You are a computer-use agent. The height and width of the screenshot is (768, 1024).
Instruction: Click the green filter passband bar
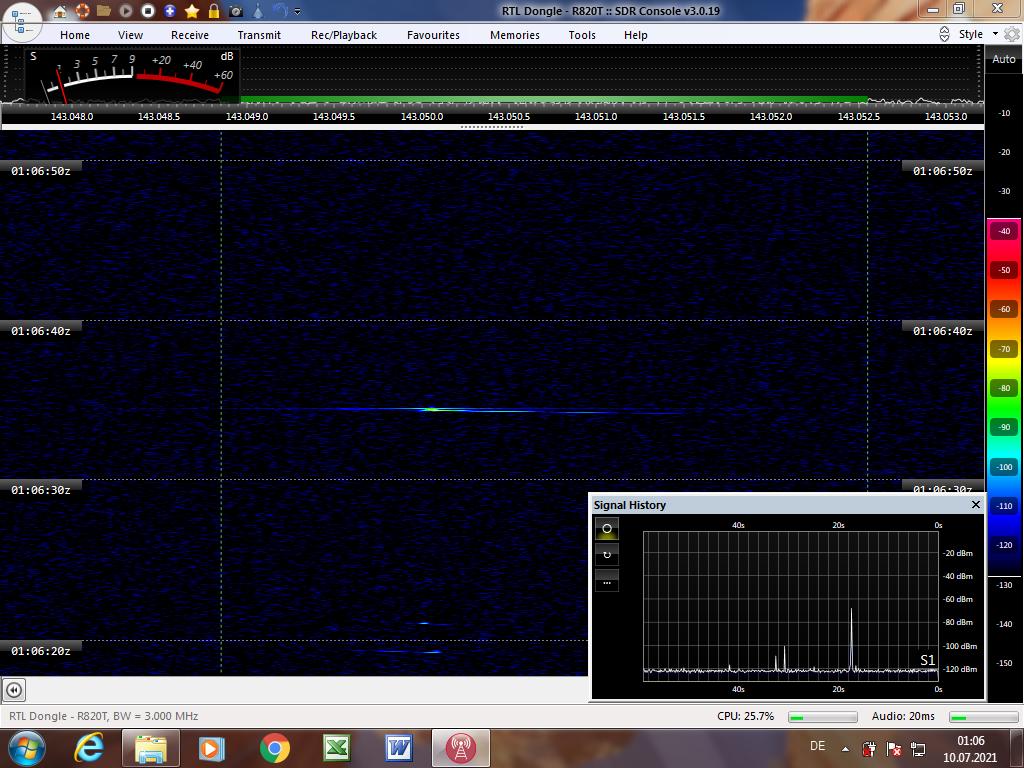point(554,99)
